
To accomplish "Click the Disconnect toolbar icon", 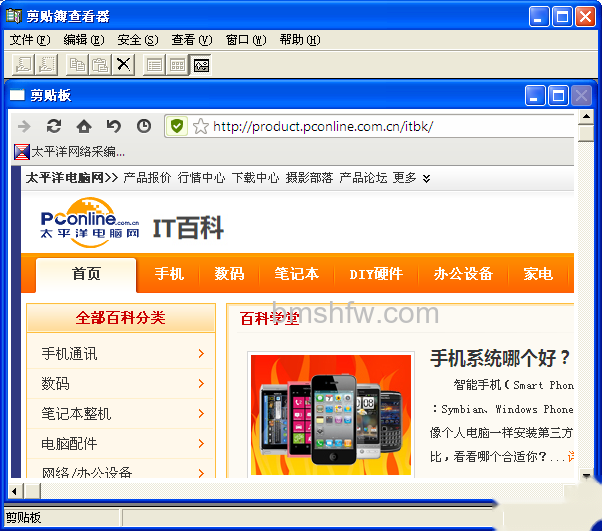I will [x=47, y=65].
